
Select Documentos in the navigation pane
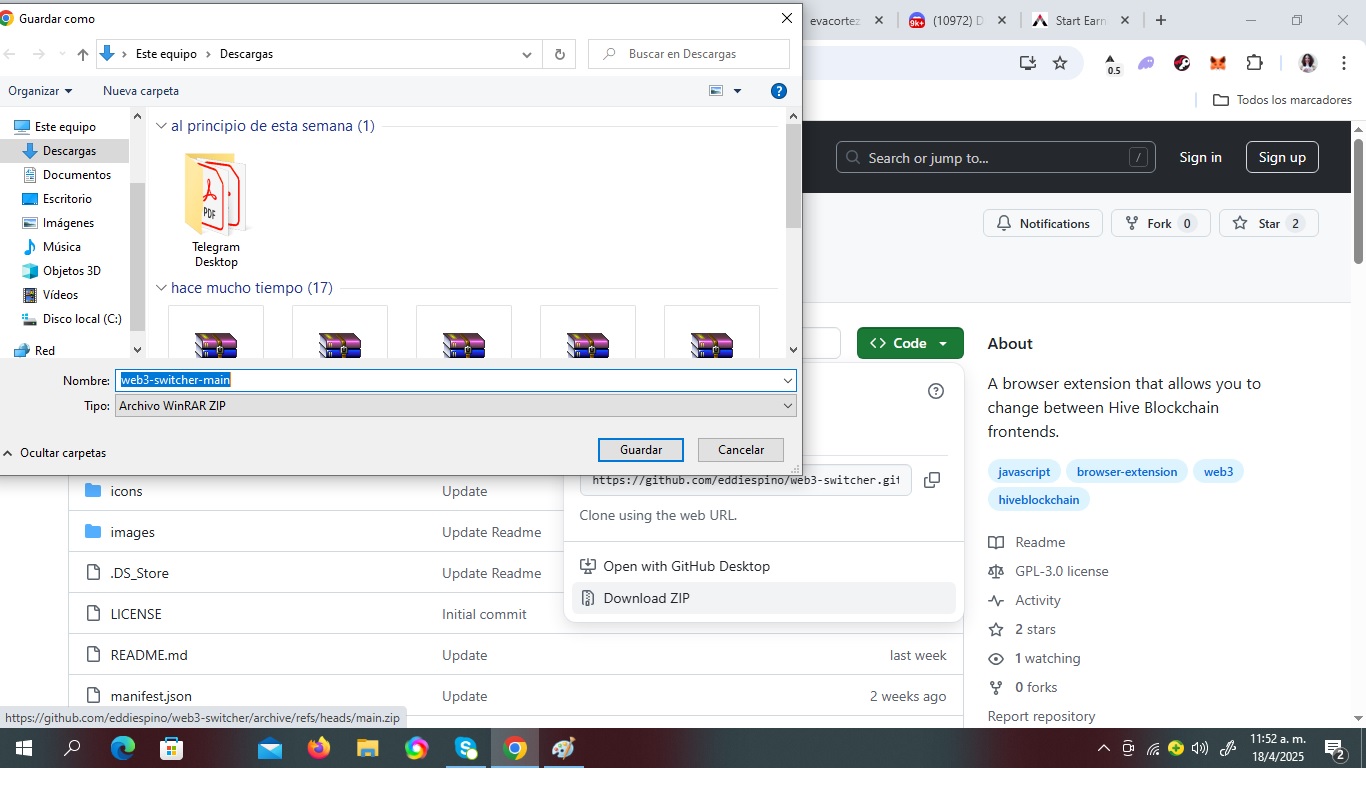76,175
